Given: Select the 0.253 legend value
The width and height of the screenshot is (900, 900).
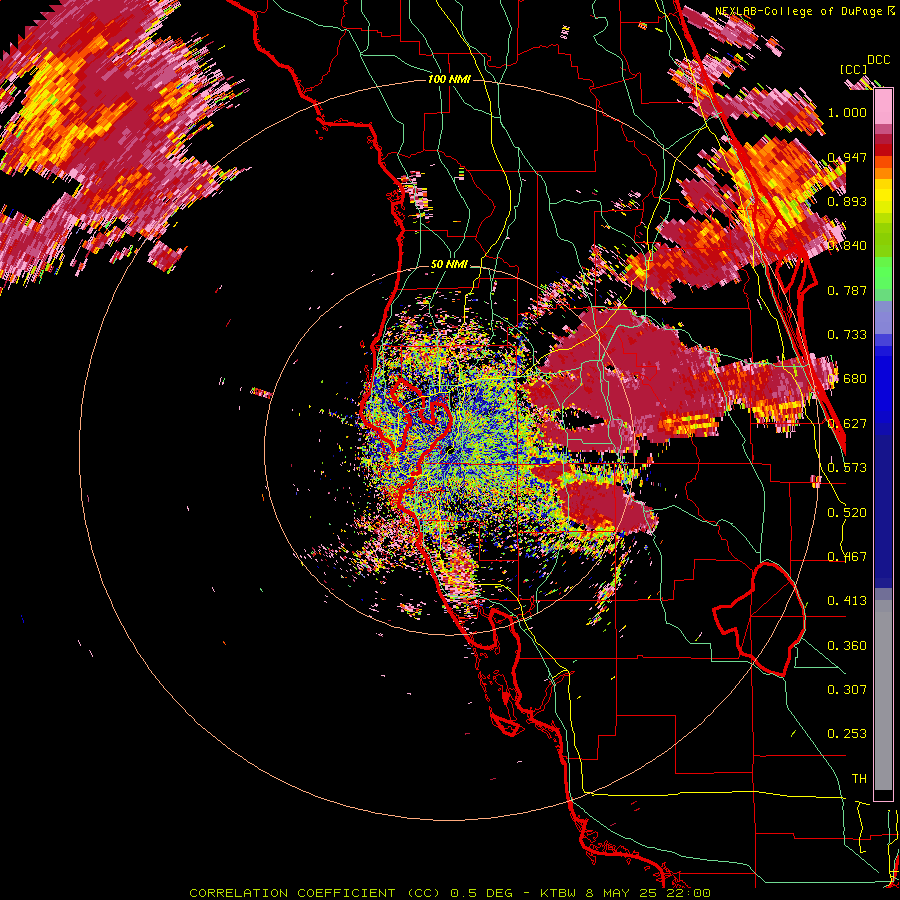Looking at the screenshot, I should [x=847, y=734].
